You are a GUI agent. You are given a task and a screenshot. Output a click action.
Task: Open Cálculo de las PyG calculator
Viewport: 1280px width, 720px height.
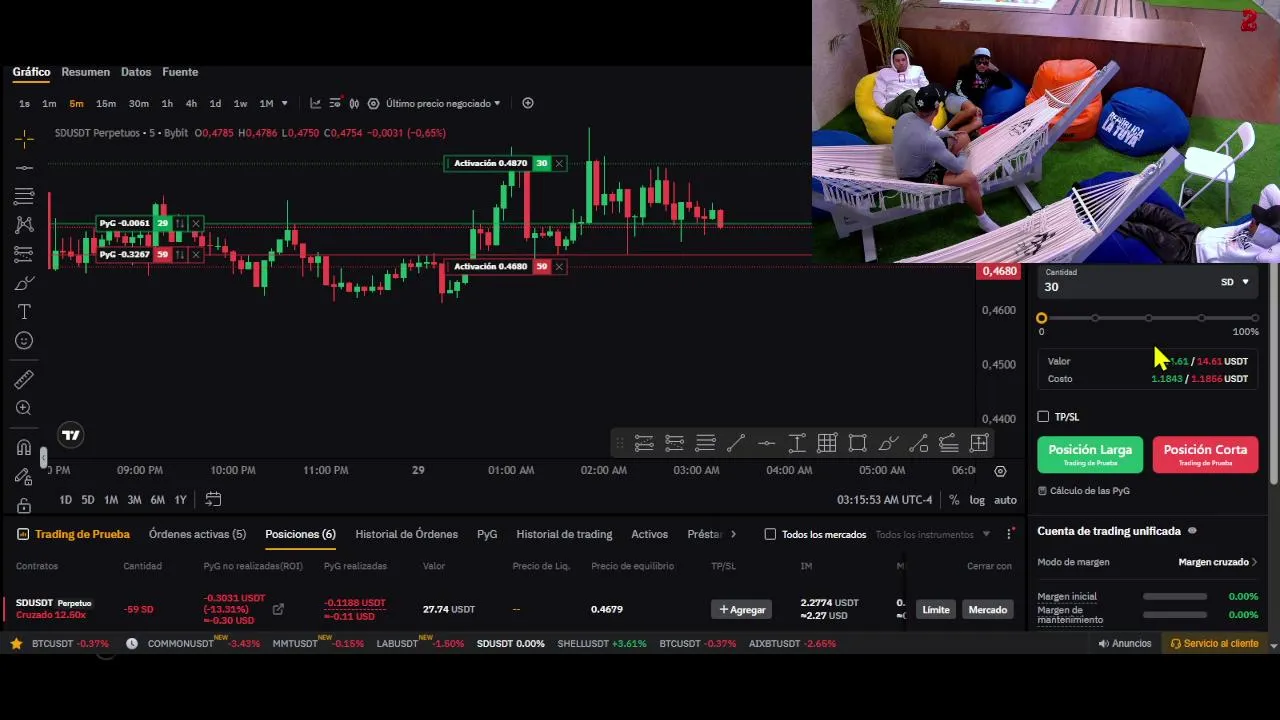1084,491
